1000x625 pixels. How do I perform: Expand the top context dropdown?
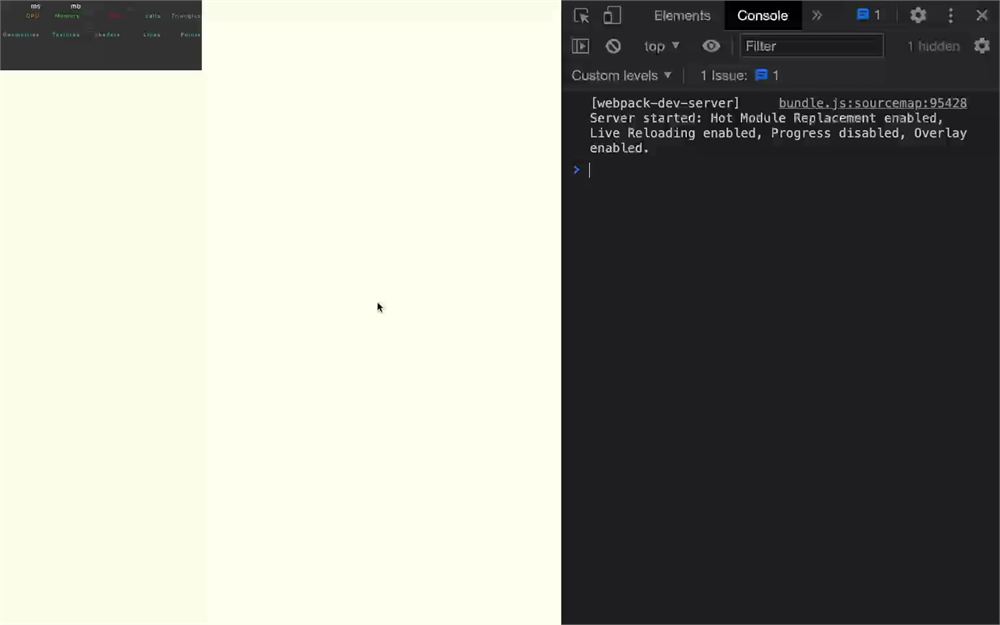661,46
